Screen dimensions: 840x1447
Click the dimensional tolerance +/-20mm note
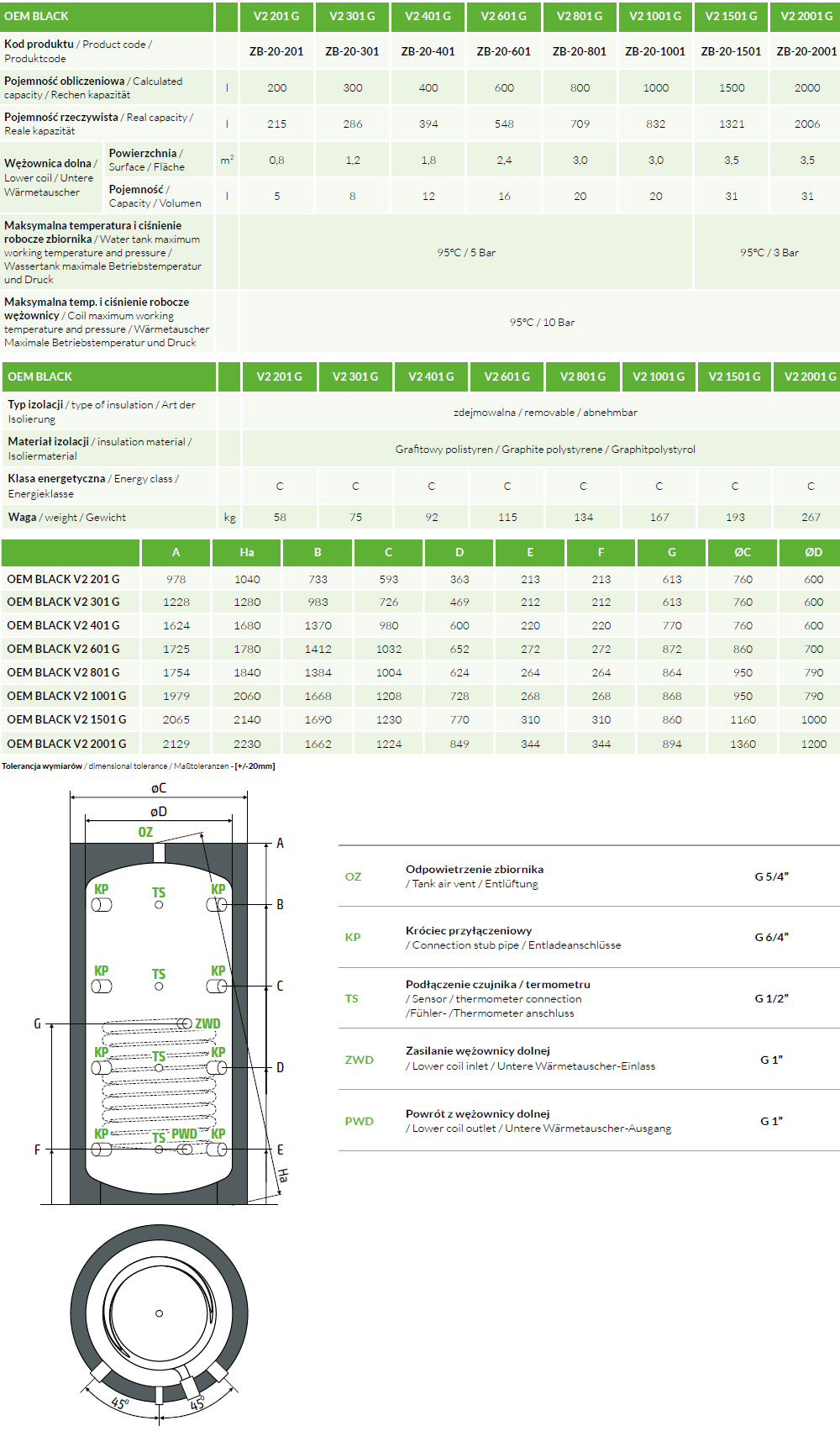[139, 766]
